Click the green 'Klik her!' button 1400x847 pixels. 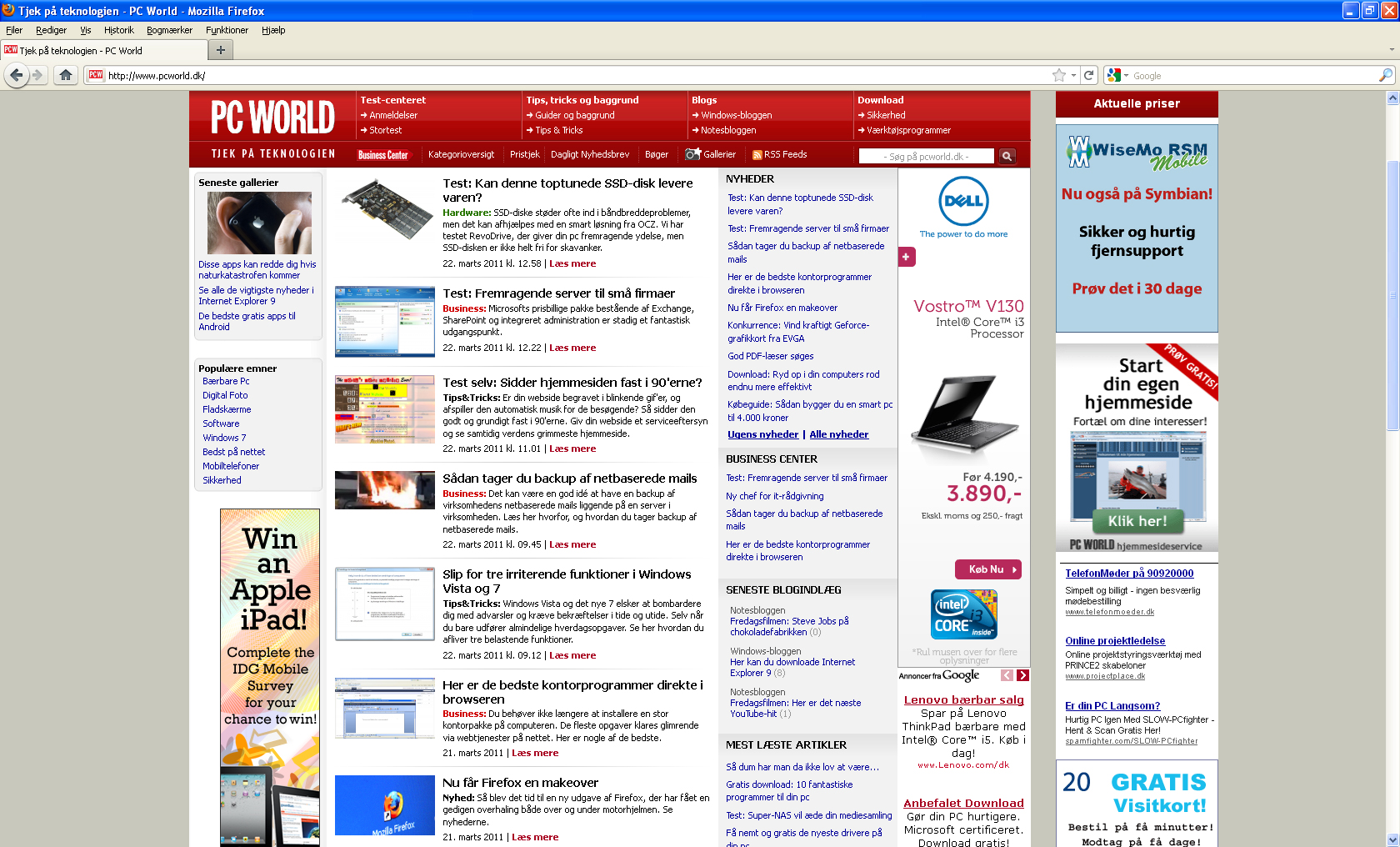1137,521
